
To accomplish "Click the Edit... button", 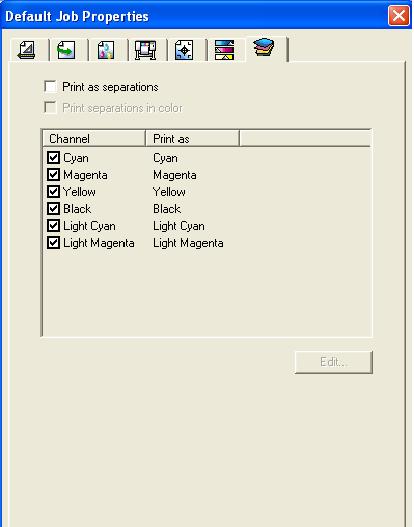I will point(334,362).
